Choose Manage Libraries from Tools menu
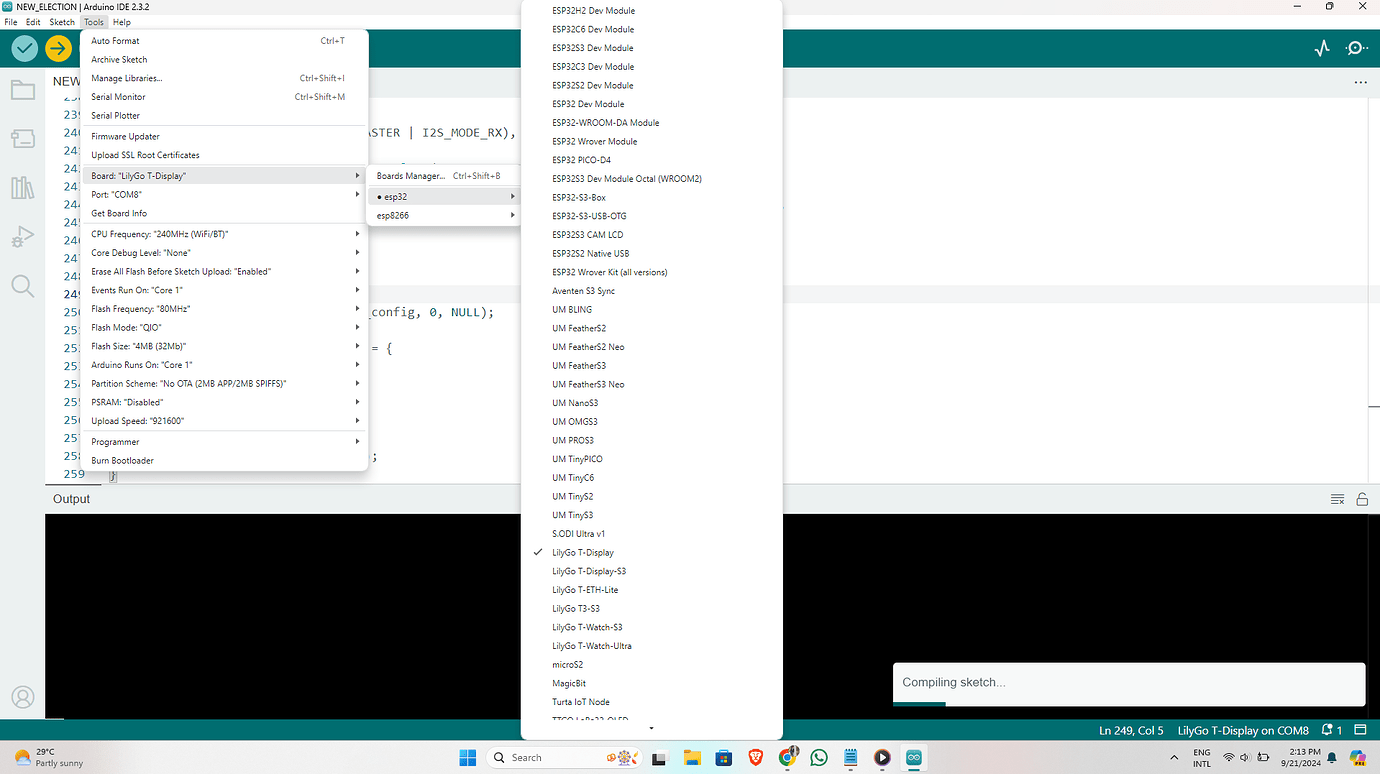The image size is (1380, 774). [126, 78]
